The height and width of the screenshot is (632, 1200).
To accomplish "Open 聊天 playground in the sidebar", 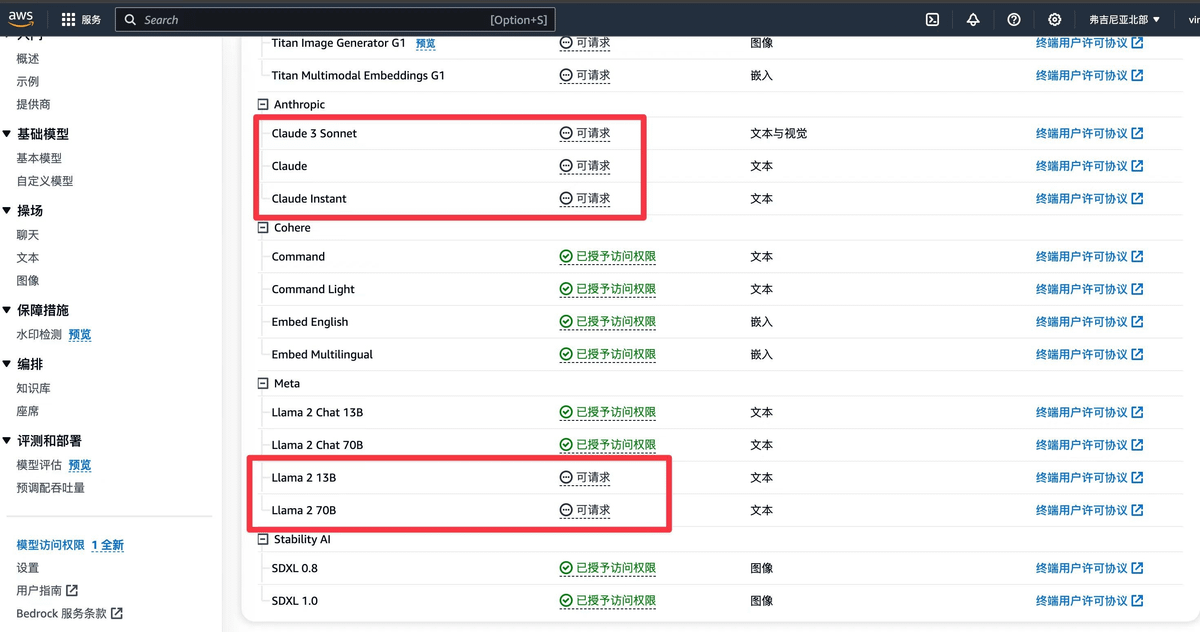I will [28, 235].
